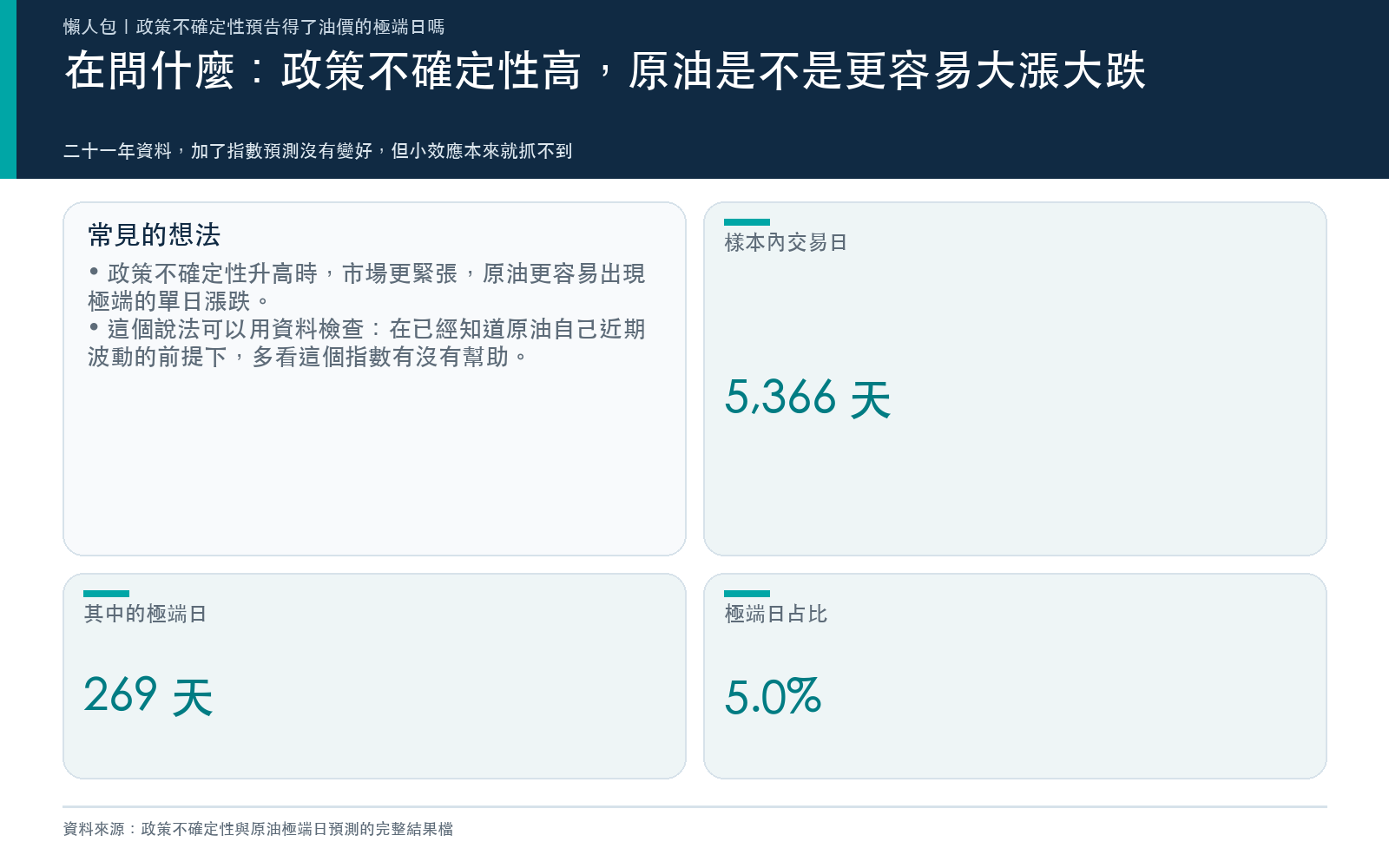
Task: Click the heading 常見的想法
Action: tap(155, 234)
